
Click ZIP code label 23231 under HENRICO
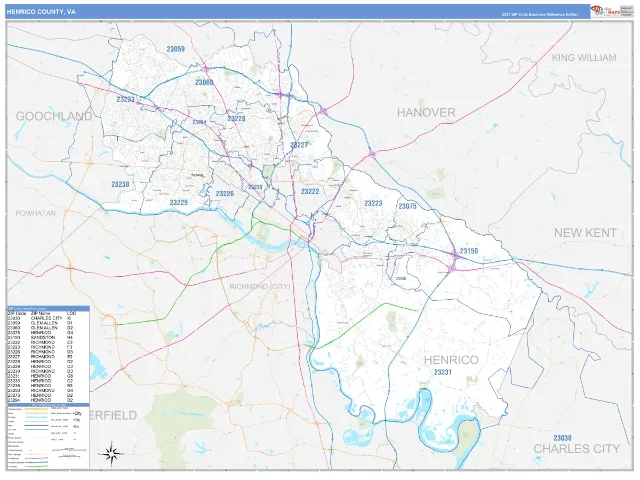(443, 372)
